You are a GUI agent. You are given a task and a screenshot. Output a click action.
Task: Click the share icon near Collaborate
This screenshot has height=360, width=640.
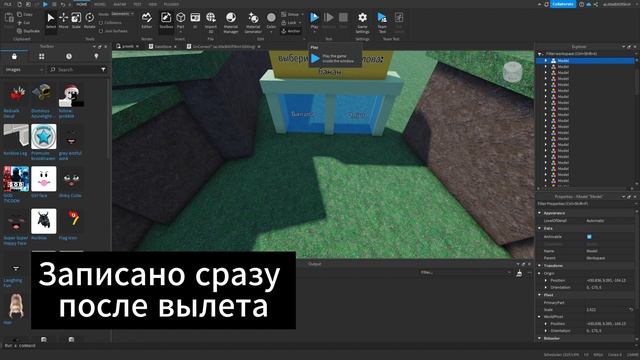pos(596,4)
